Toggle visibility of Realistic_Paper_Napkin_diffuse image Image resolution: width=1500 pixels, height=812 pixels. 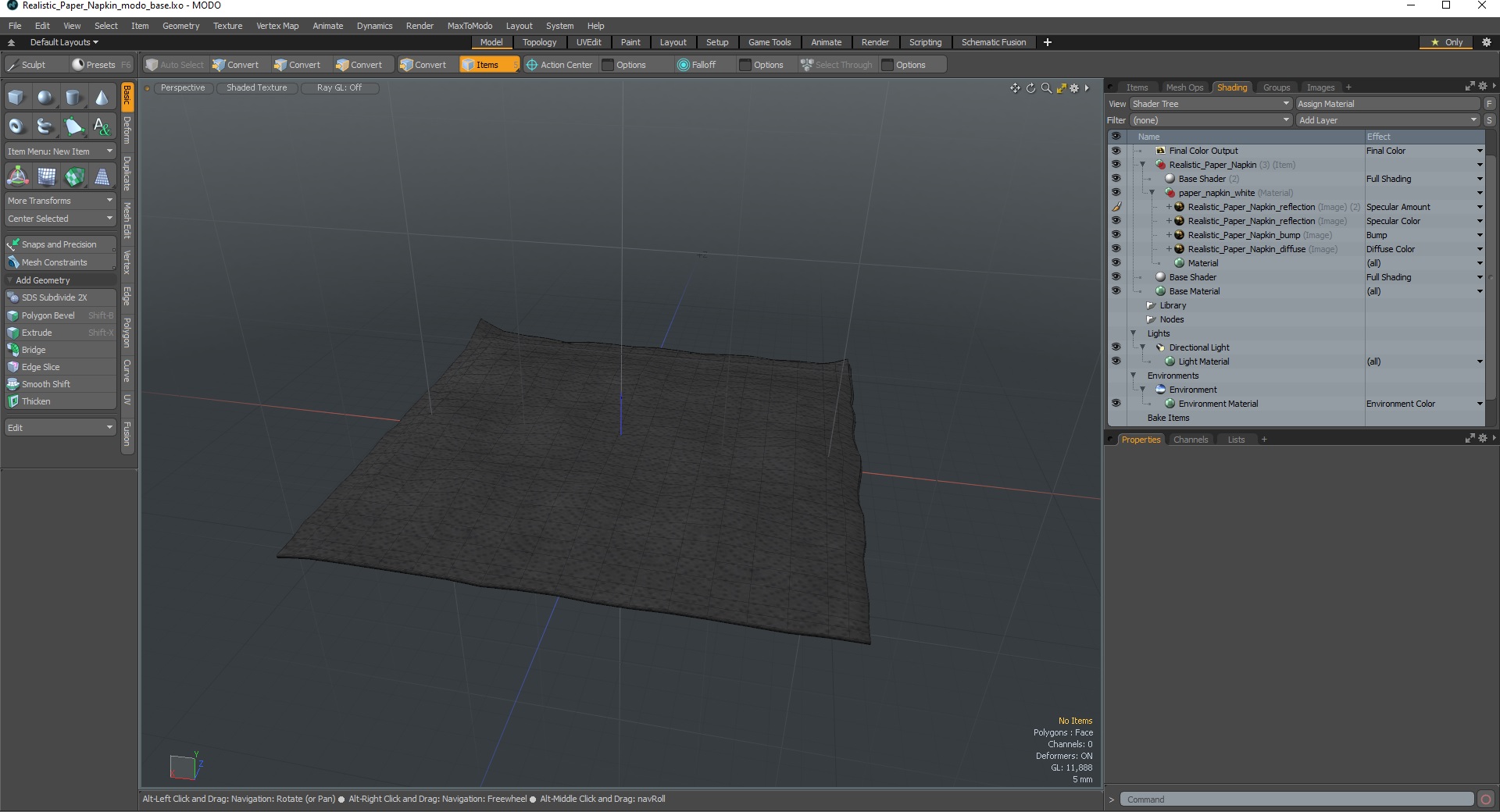coord(1116,249)
